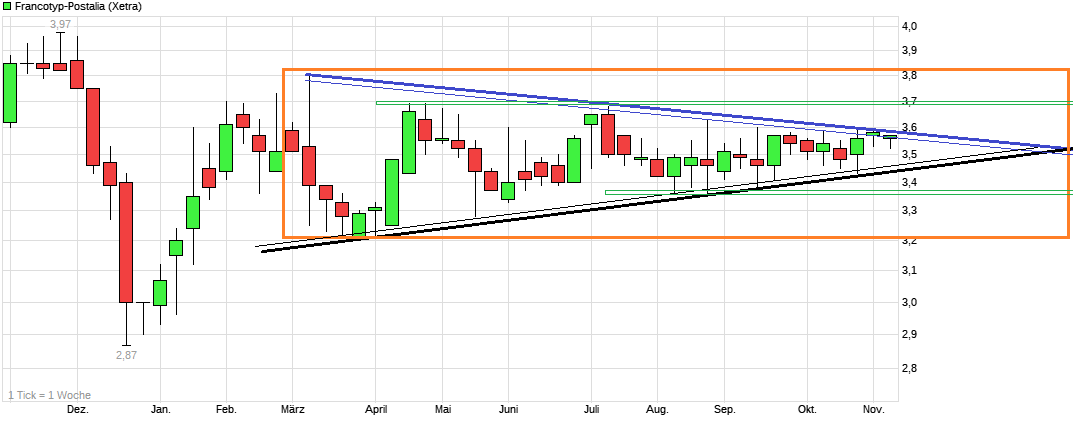Select the "3,7" price axis label
The image size is (1073, 423).
909,101
